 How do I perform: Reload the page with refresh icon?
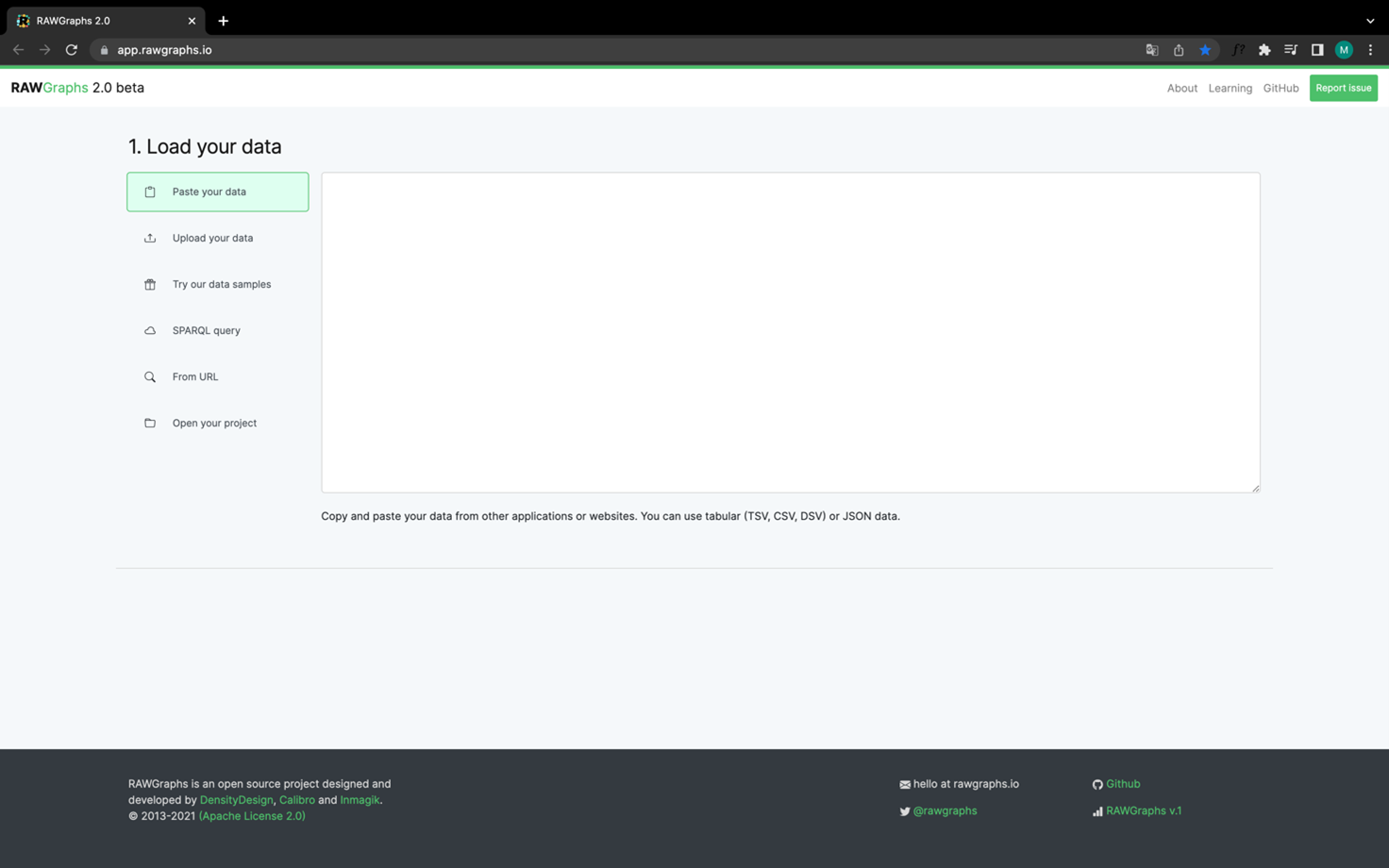(x=71, y=49)
